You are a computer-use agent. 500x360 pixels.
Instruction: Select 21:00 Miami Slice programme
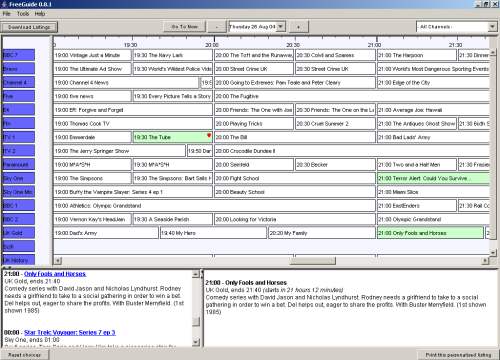pos(433,192)
